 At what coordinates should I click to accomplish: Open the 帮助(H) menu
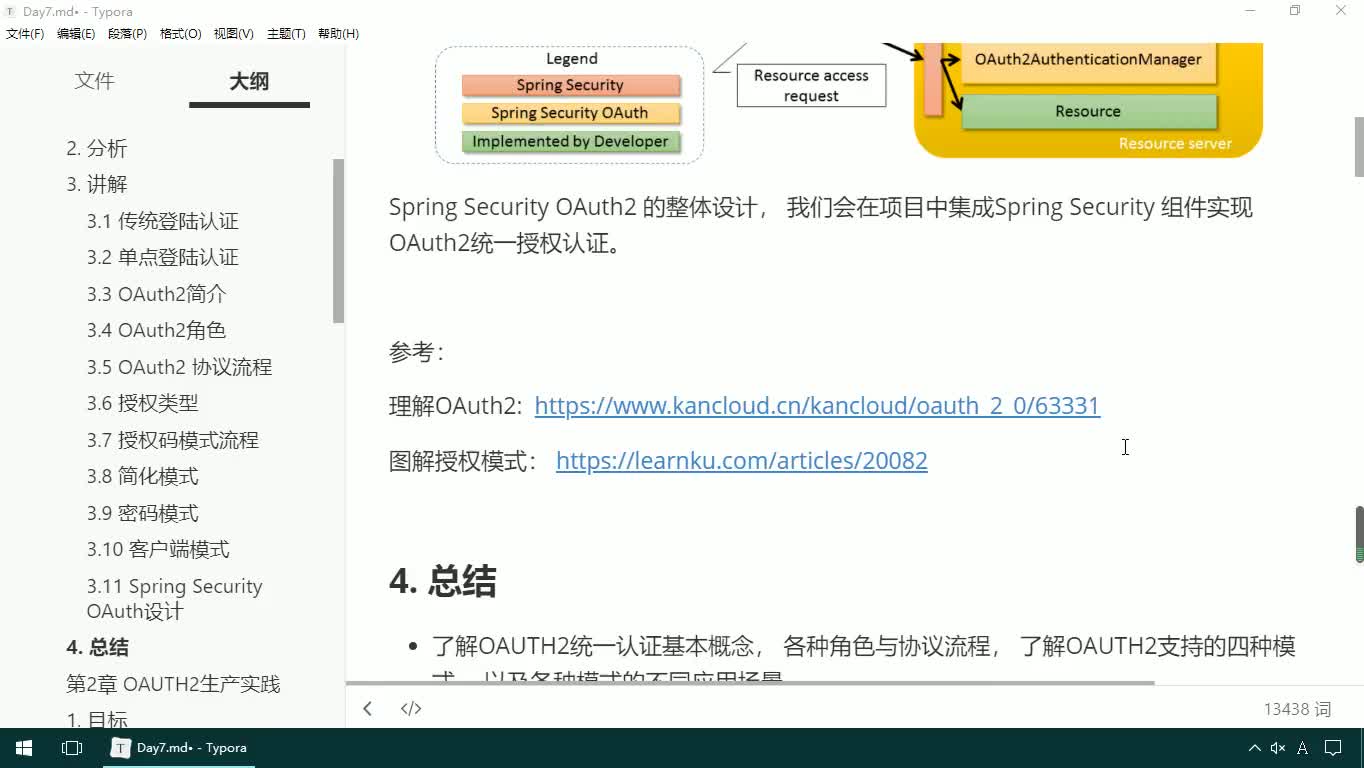tap(338, 34)
